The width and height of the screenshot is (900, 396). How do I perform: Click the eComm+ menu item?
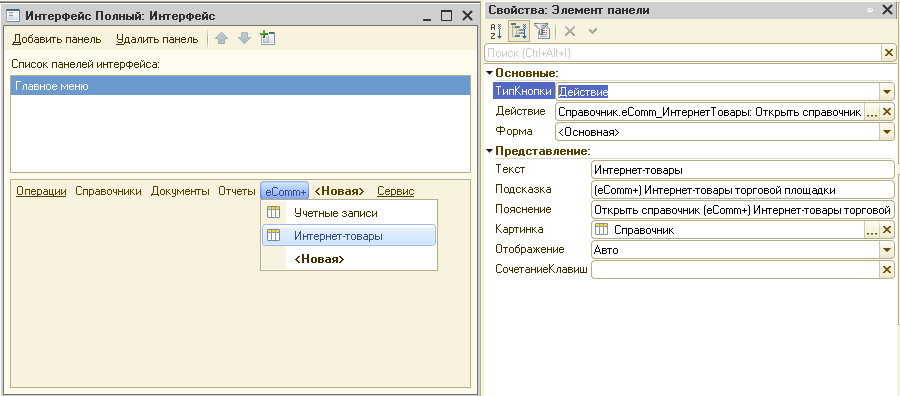[x=285, y=191]
